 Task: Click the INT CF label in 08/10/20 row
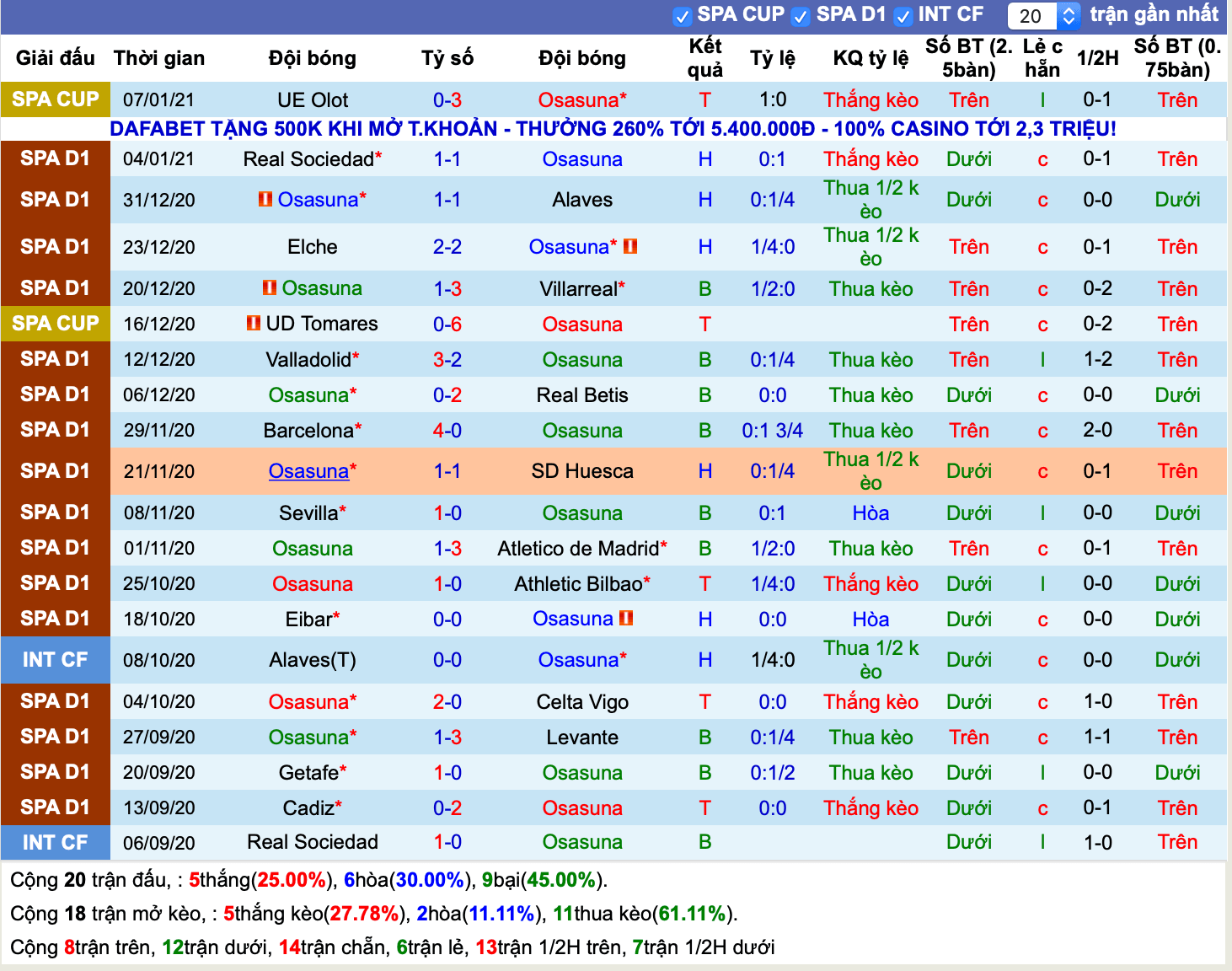coord(56,660)
